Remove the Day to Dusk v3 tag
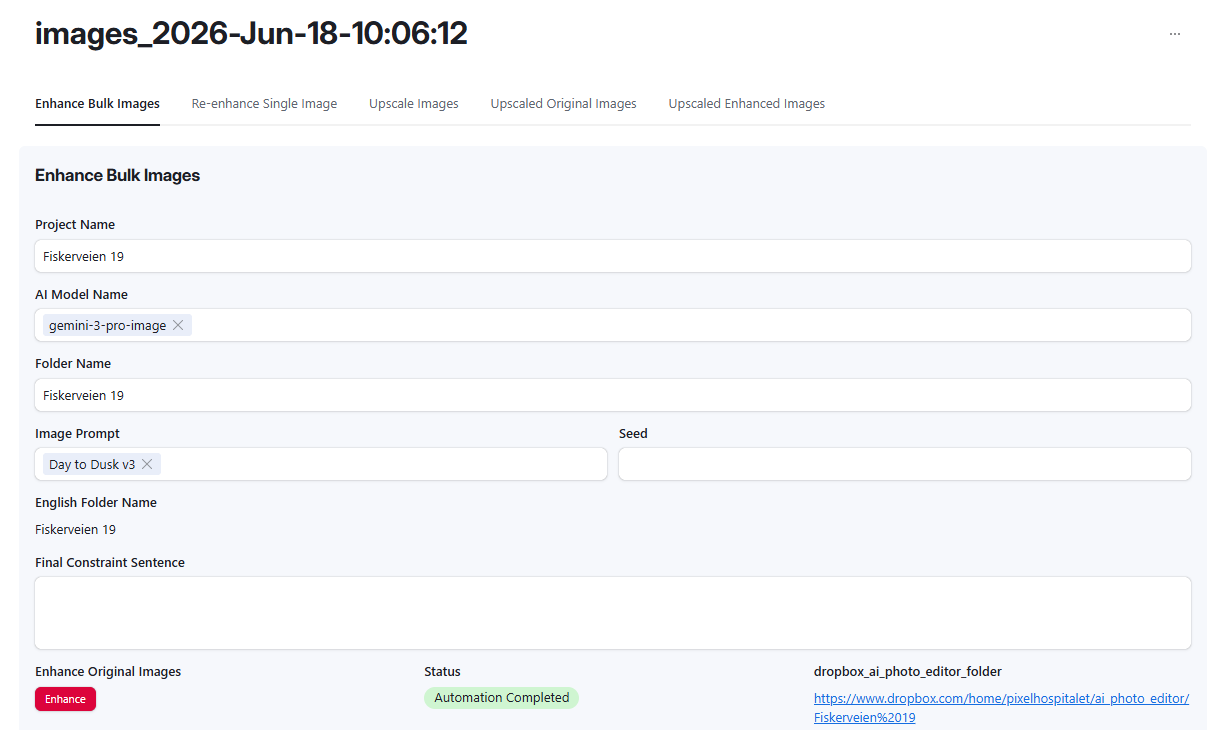Image resolution: width=1228 pixels, height=730 pixels. pos(147,464)
